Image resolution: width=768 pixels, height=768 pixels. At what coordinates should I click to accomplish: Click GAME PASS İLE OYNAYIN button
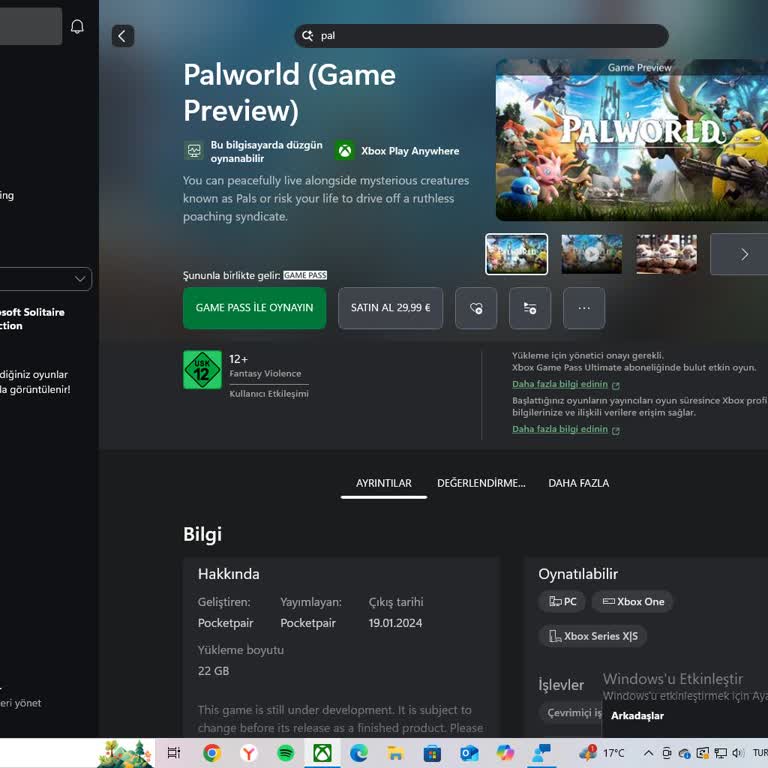pos(254,308)
